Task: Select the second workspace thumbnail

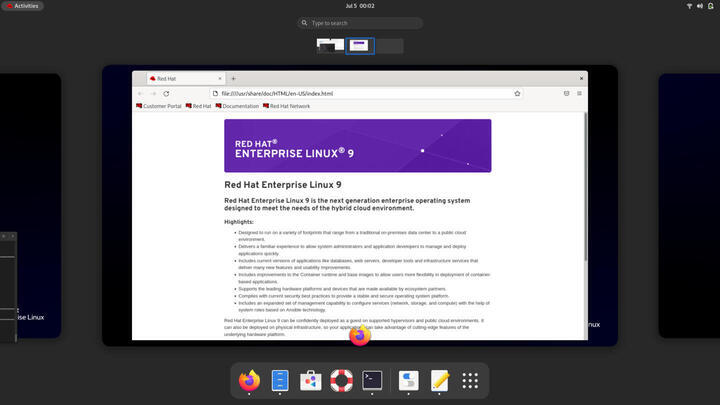Action: coord(360,45)
